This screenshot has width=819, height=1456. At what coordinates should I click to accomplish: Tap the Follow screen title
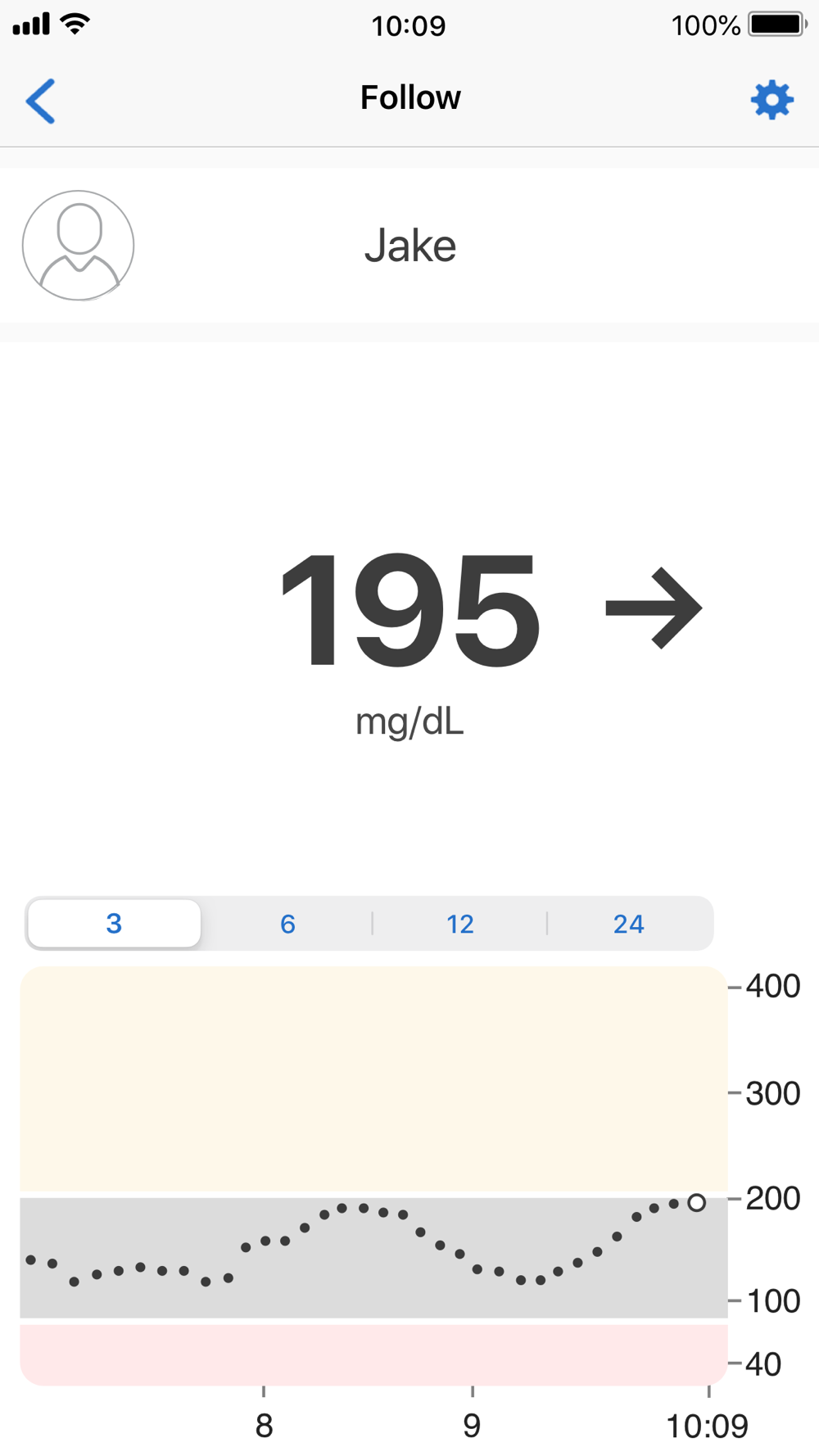(x=410, y=97)
